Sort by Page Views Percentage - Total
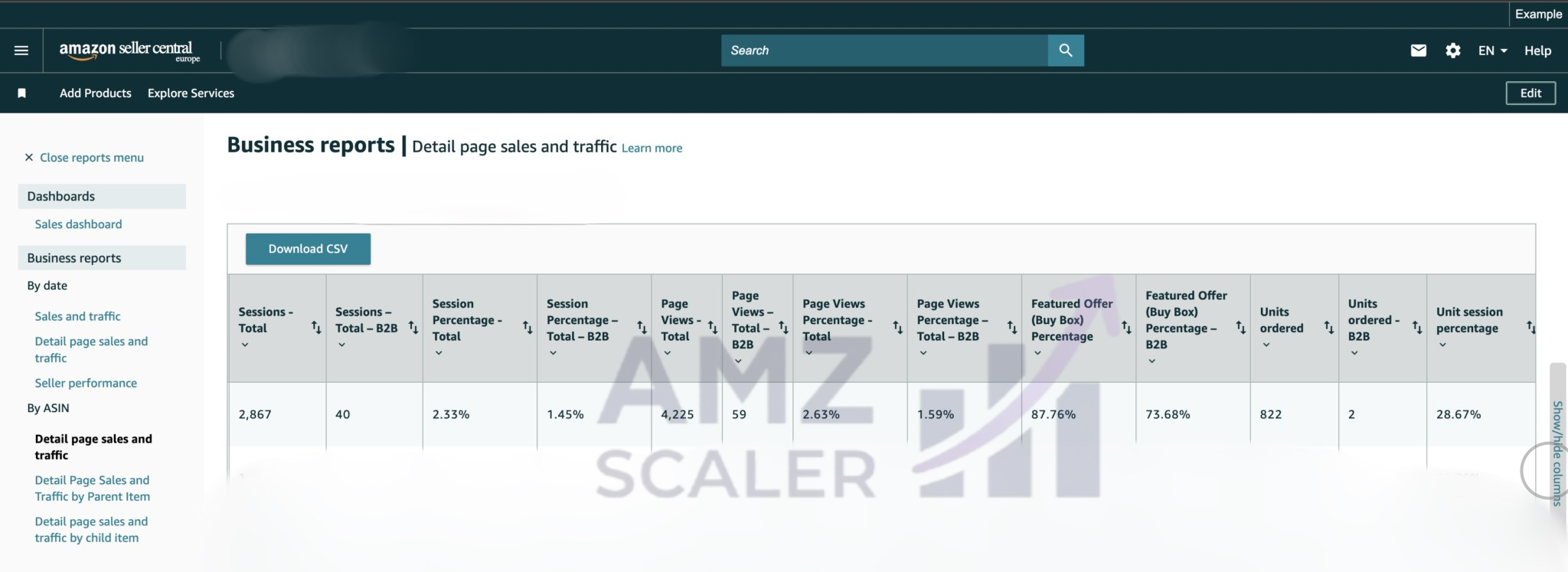Viewport: 1568px width, 572px height. (898, 328)
